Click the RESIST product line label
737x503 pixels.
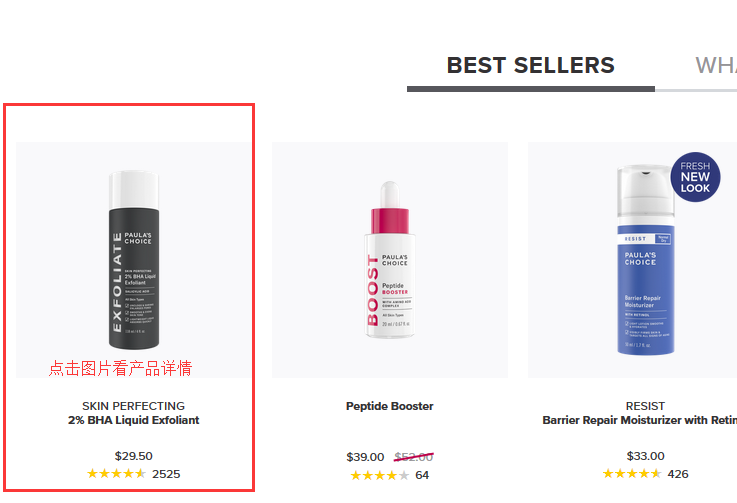[645, 406]
